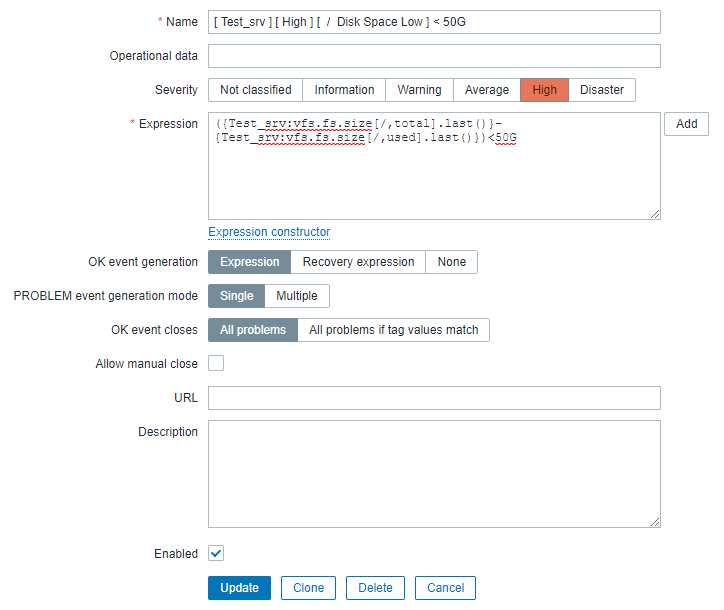The width and height of the screenshot is (724, 610).
Task: Click the URL input field
Action: click(x=434, y=398)
